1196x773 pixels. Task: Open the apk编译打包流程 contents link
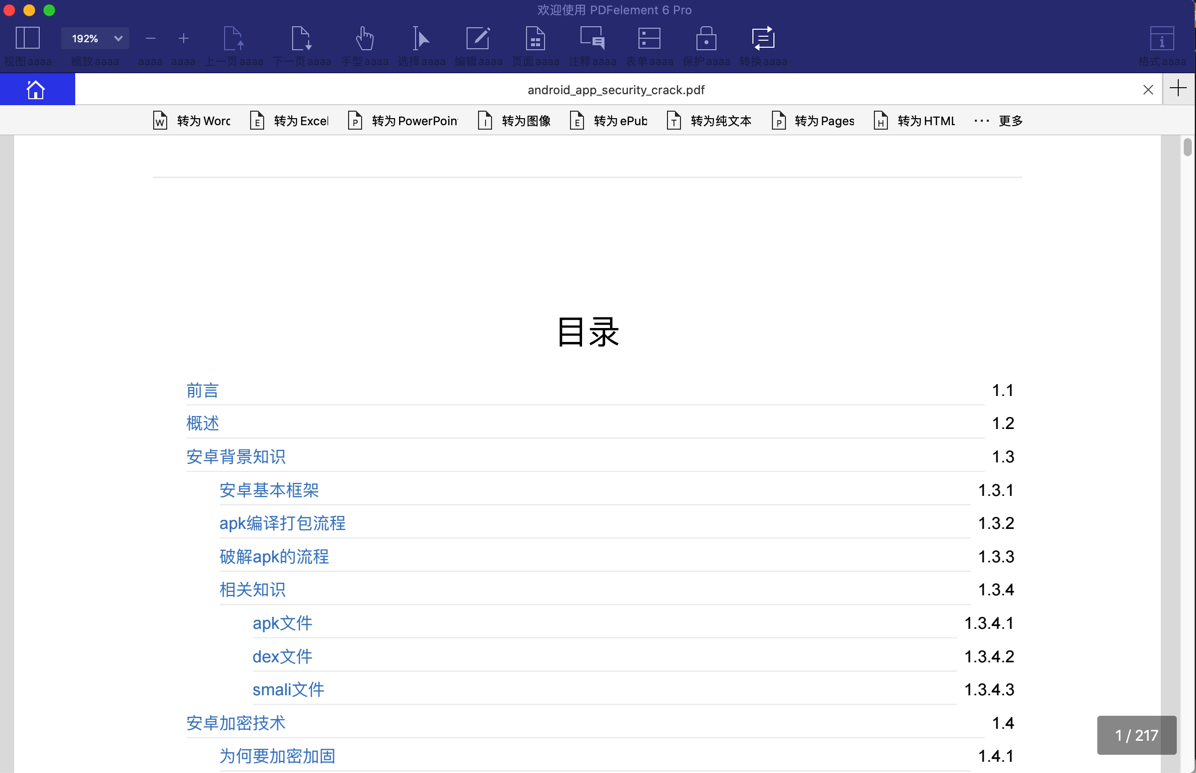click(282, 523)
